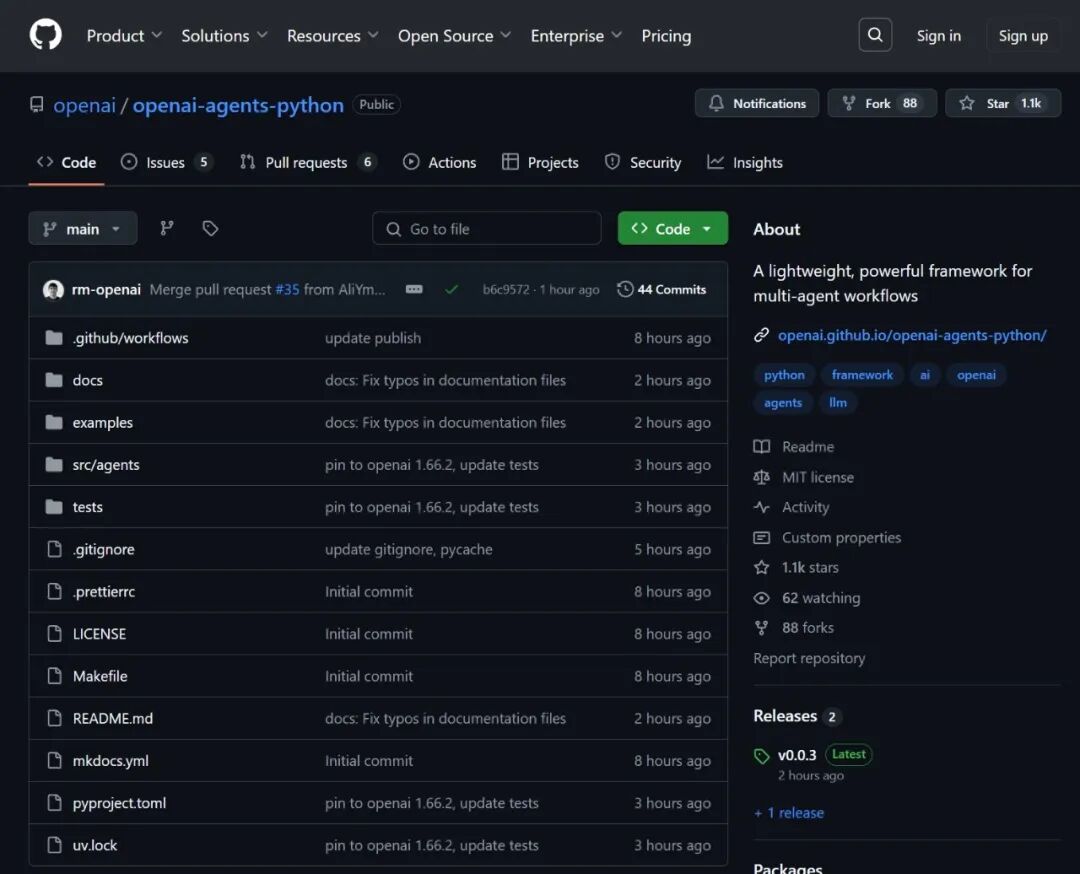Expand the Enterprise menu

(x=576, y=36)
